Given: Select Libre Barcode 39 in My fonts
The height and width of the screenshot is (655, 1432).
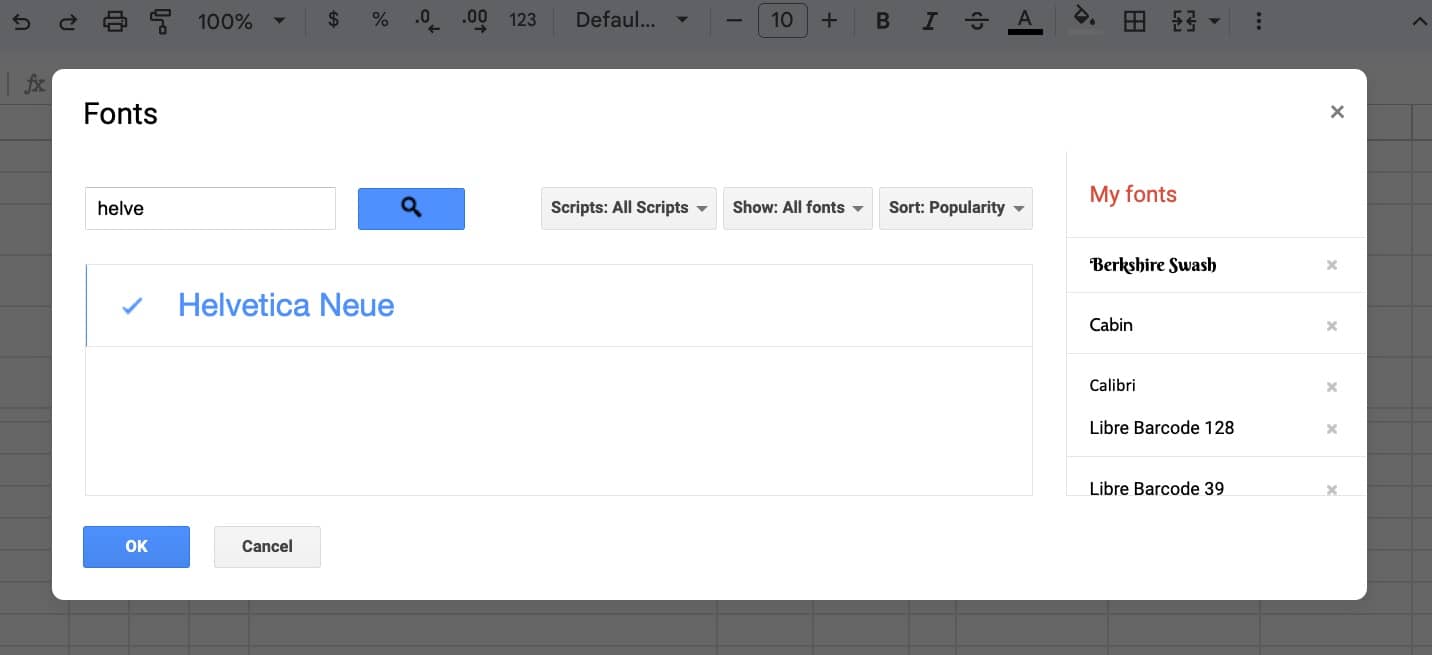Looking at the screenshot, I should 1156,488.
